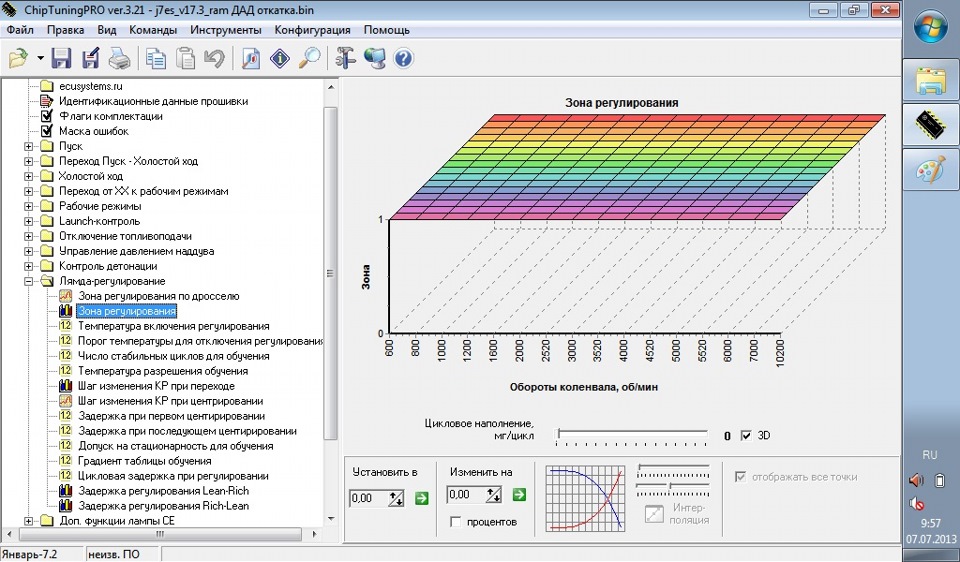Viewport: 960px width, 562px height.
Task: Click the blue question mark help icon
Action: pos(403,58)
